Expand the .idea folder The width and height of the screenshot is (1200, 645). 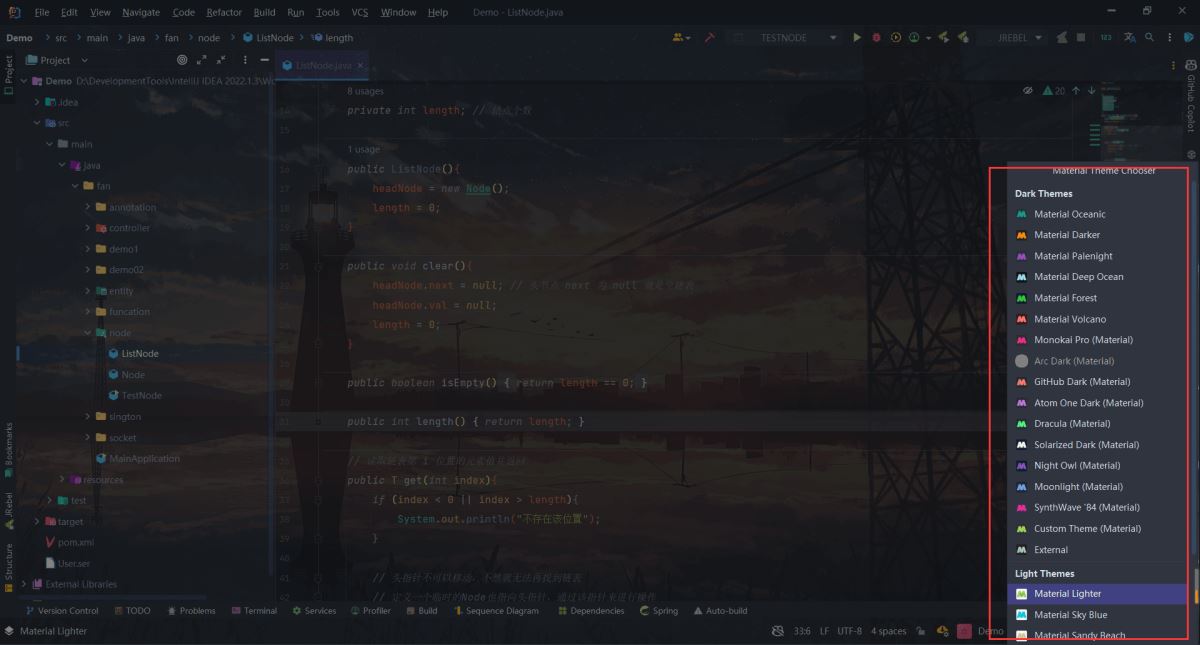tap(37, 102)
